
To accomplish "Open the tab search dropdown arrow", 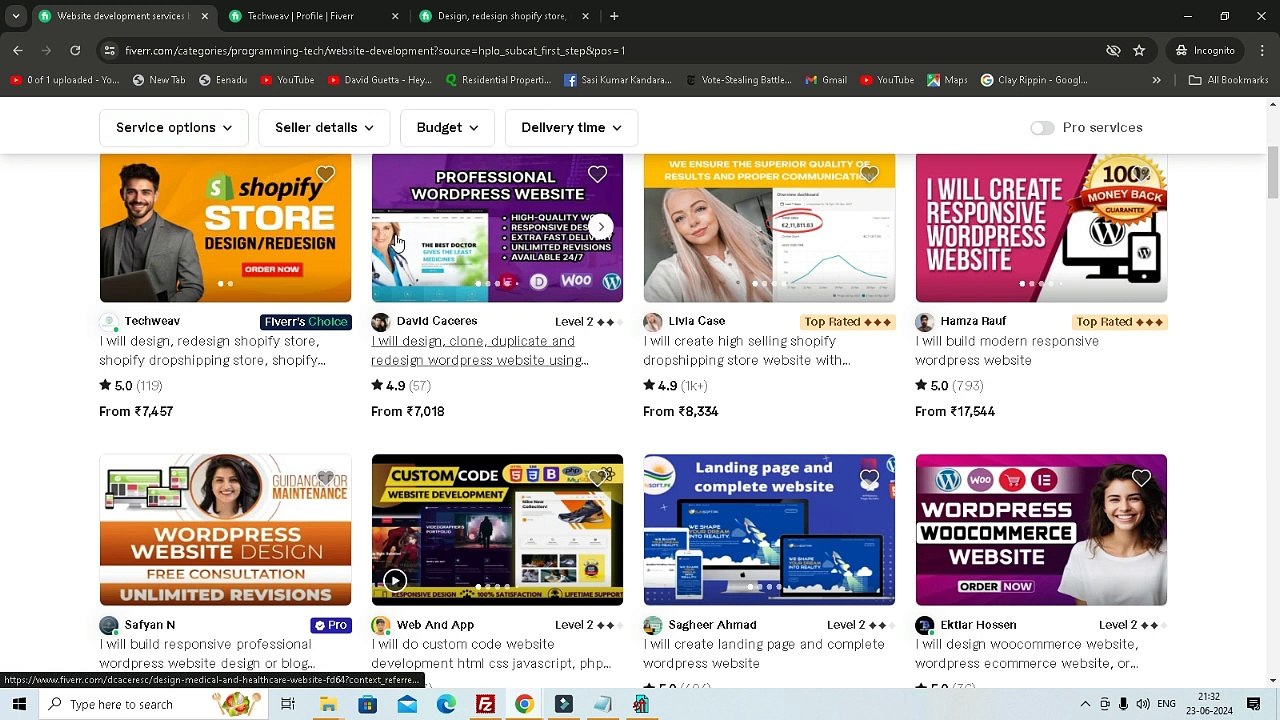I will 15,16.
